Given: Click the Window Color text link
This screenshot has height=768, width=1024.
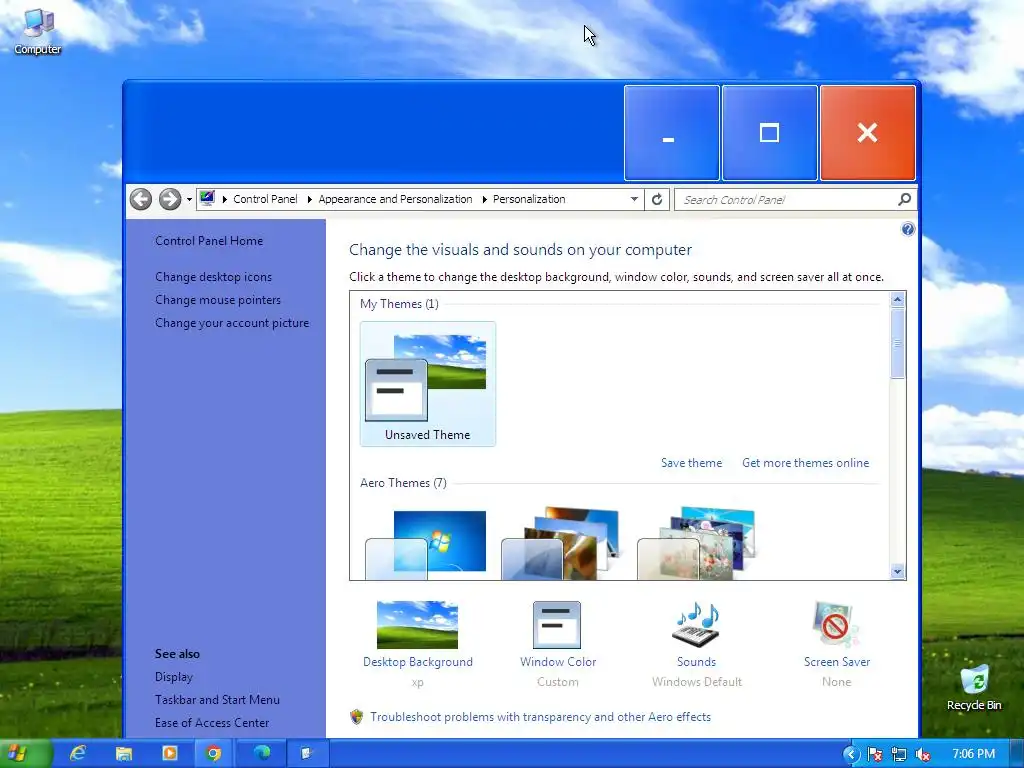Looking at the screenshot, I should (x=558, y=662).
